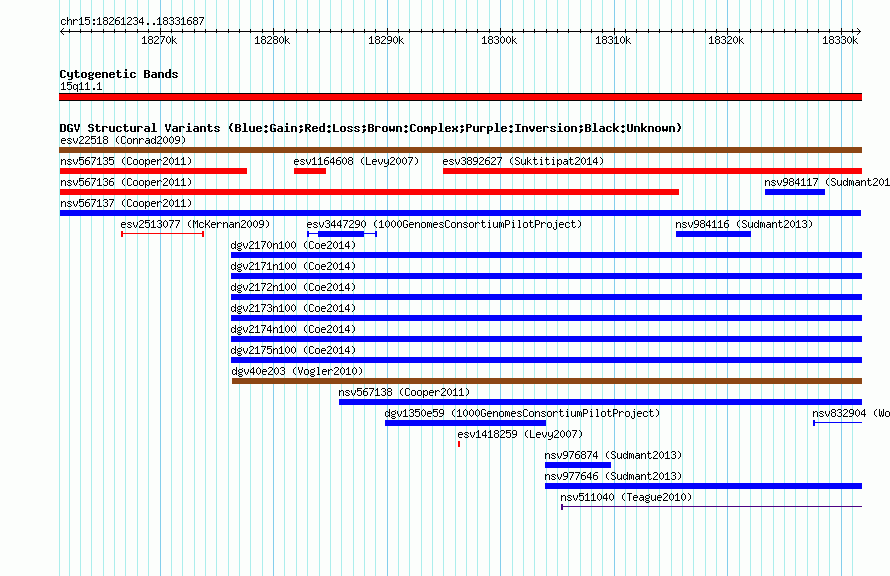Click the esv22518 (Conrad2009) label
The height and width of the screenshot is (576, 890).
pyautogui.click(x=123, y=140)
